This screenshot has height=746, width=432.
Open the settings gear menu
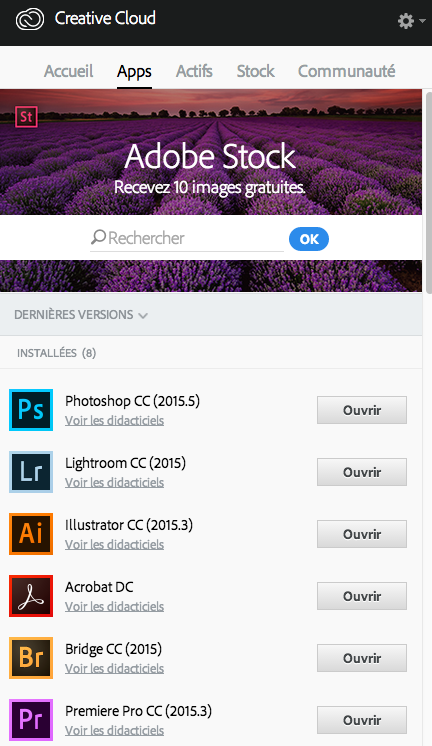(411, 21)
